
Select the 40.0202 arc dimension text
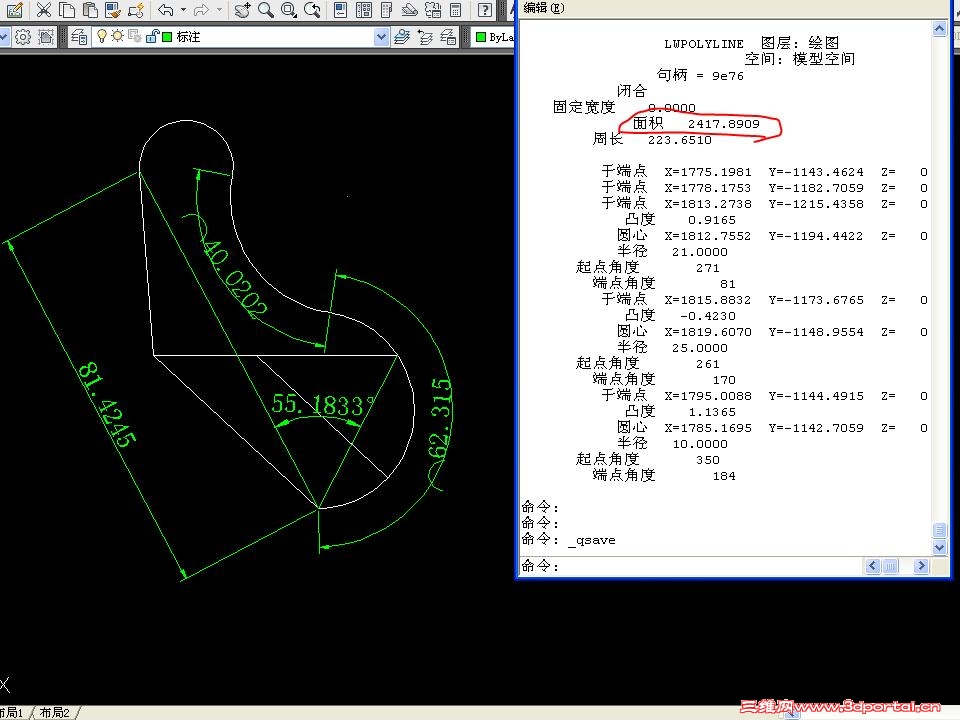[x=235, y=278]
